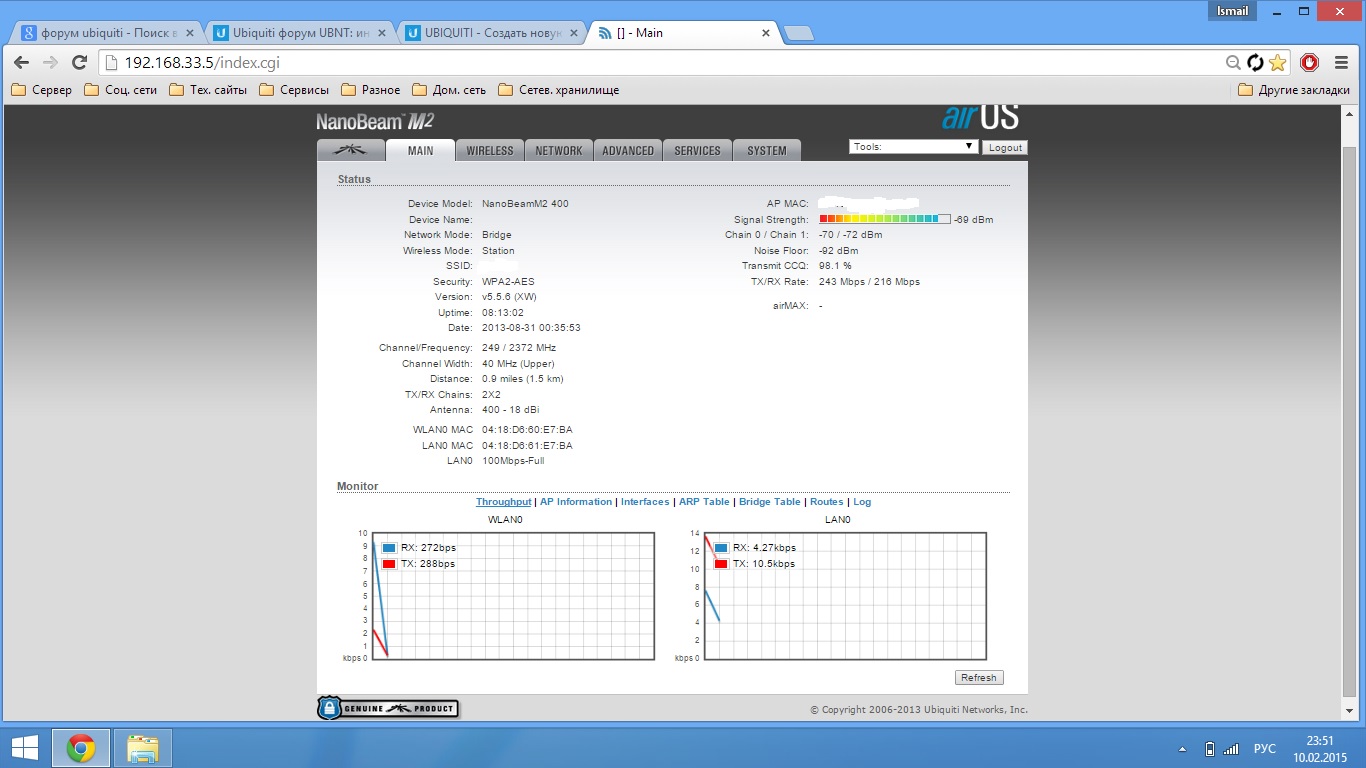1366x768 pixels.
Task: Click the 'NanoBeamM2 400' device model text
Action: tap(525, 204)
